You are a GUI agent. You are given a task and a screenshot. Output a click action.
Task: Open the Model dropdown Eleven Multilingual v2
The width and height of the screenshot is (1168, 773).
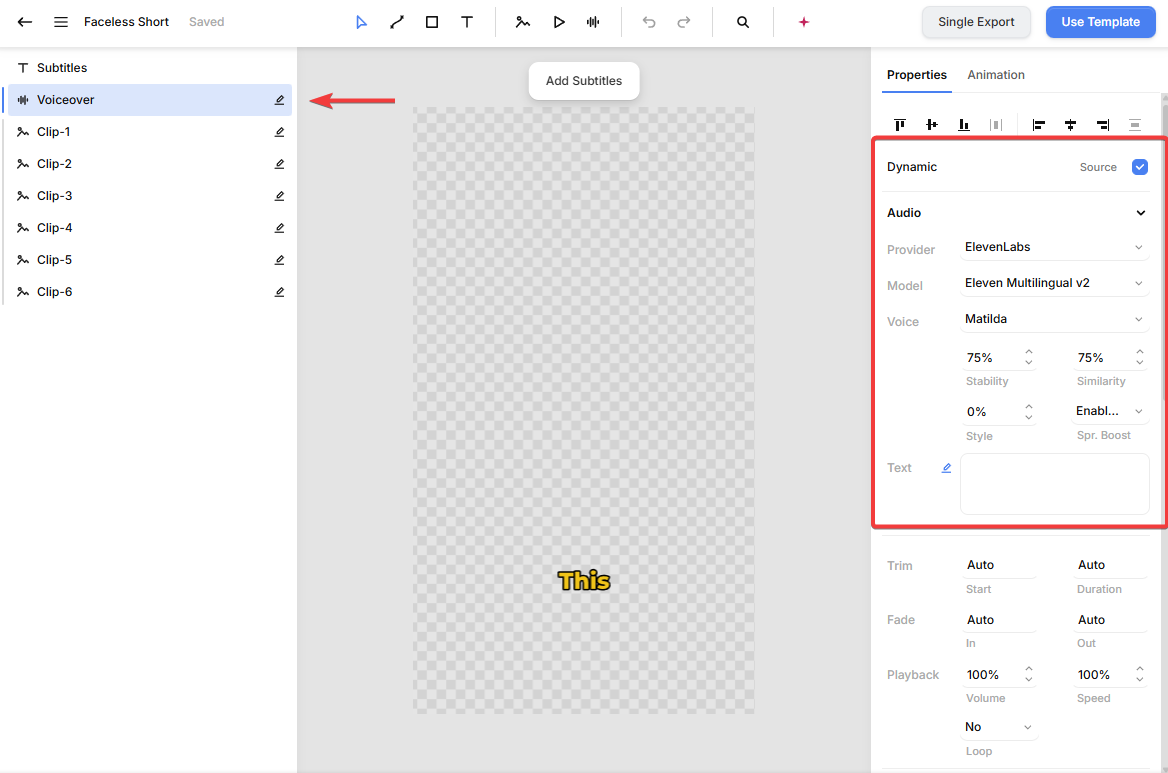click(1054, 283)
